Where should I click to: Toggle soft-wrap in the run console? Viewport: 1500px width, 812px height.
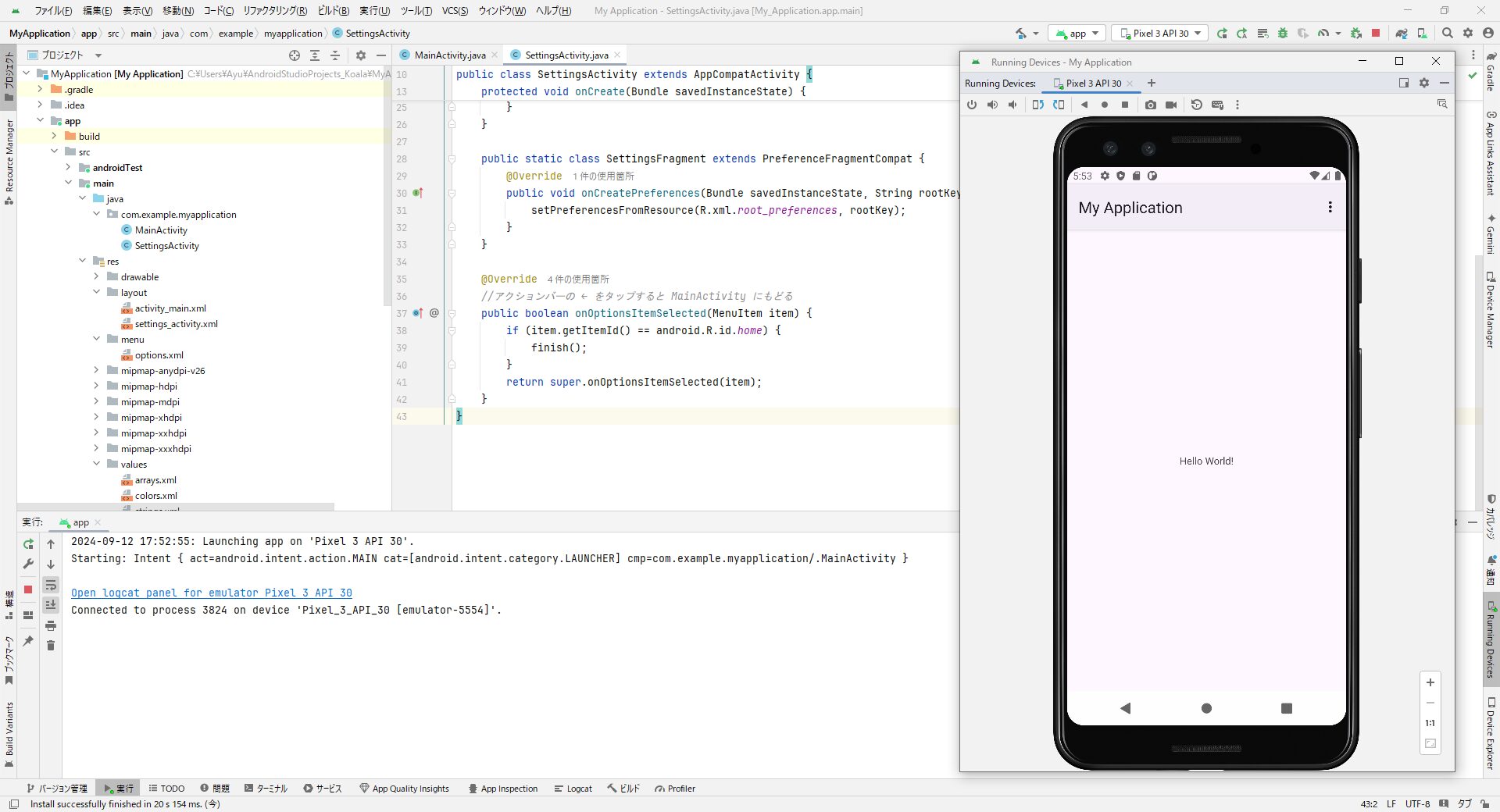[51, 586]
